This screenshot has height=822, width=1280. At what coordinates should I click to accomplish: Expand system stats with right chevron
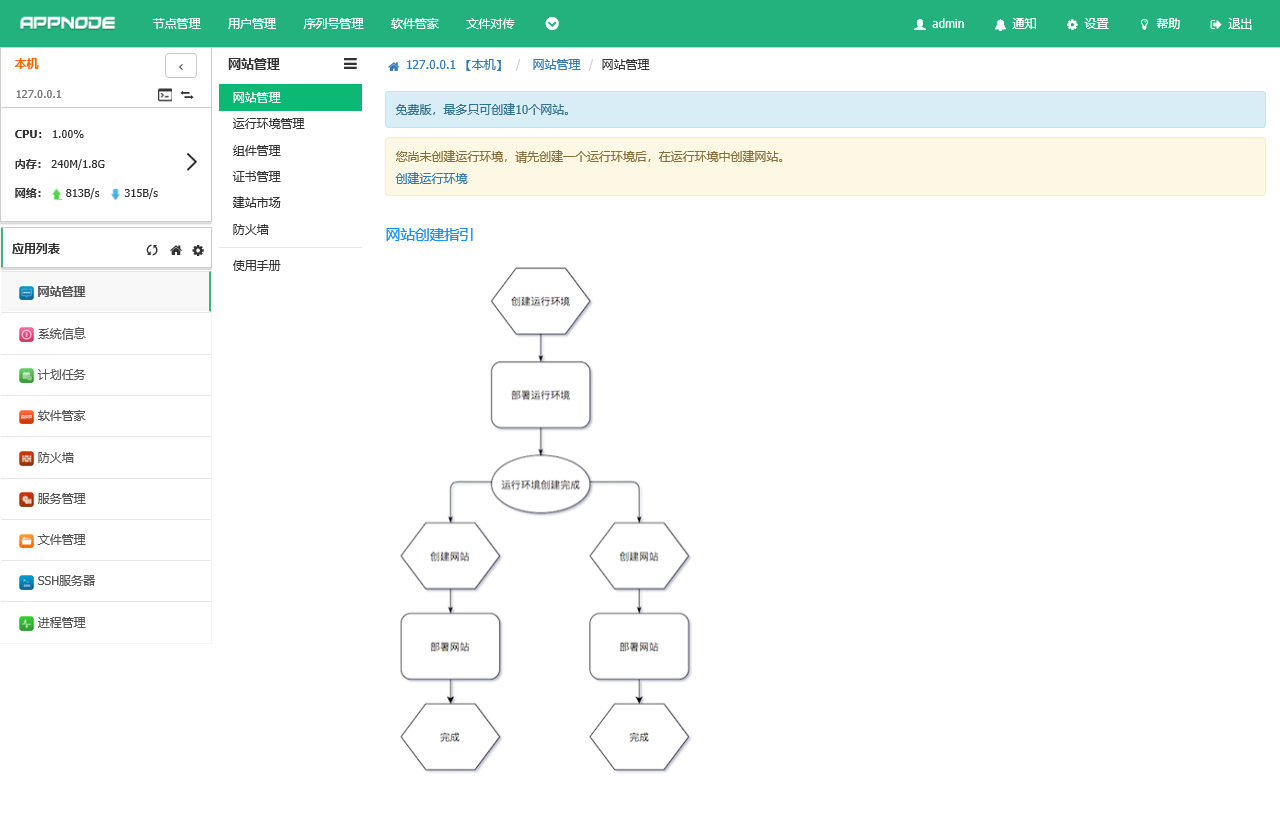[192, 162]
